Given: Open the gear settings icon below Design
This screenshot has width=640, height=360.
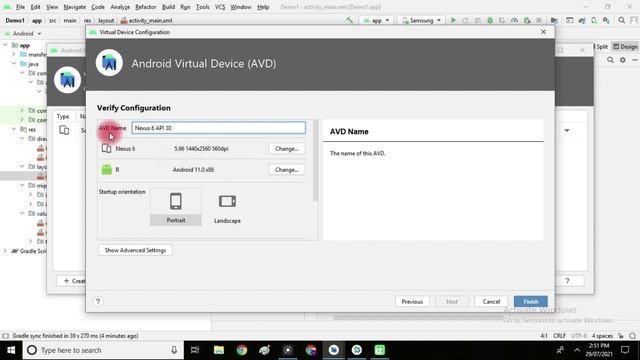Looking at the screenshot, I should pos(622,60).
